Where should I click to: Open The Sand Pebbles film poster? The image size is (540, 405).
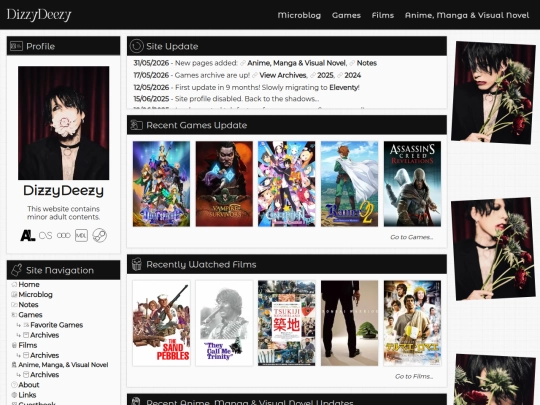pyautogui.click(x=161, y=323)
